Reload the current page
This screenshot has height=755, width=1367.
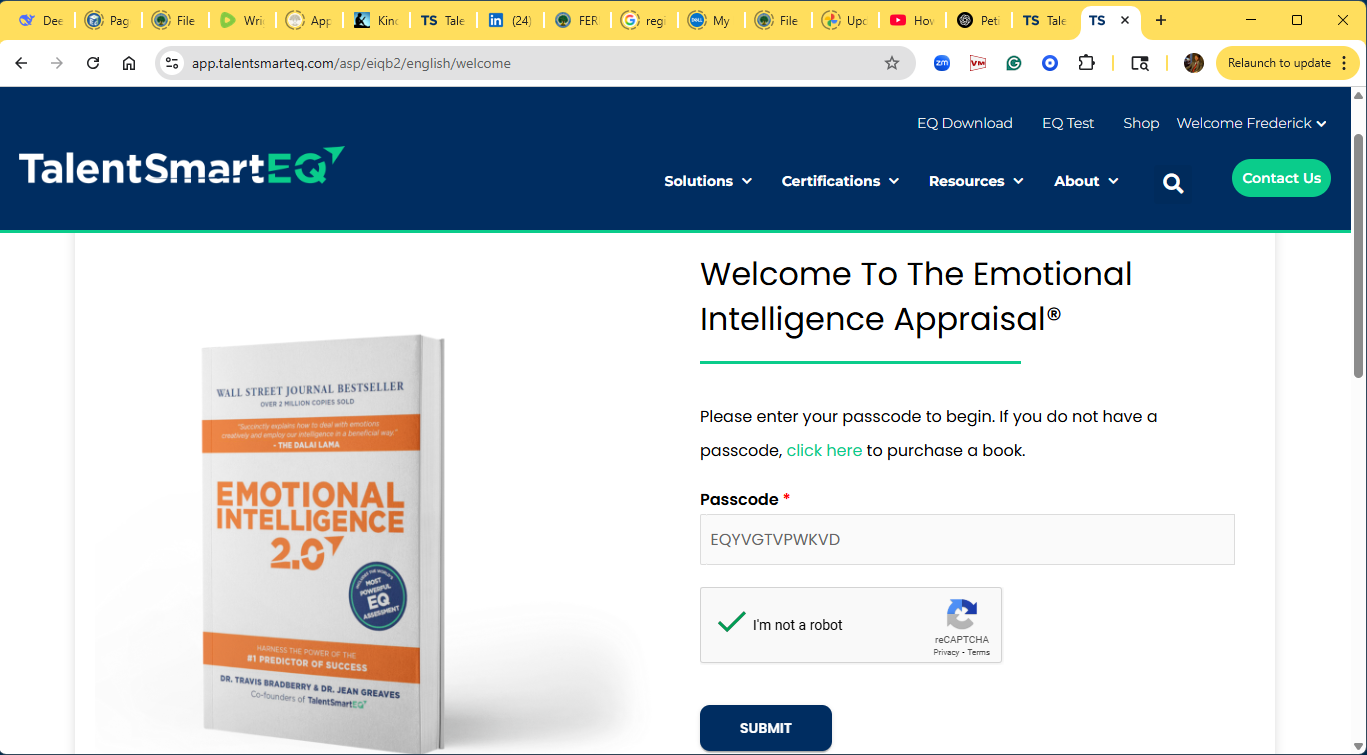[93, 63]
